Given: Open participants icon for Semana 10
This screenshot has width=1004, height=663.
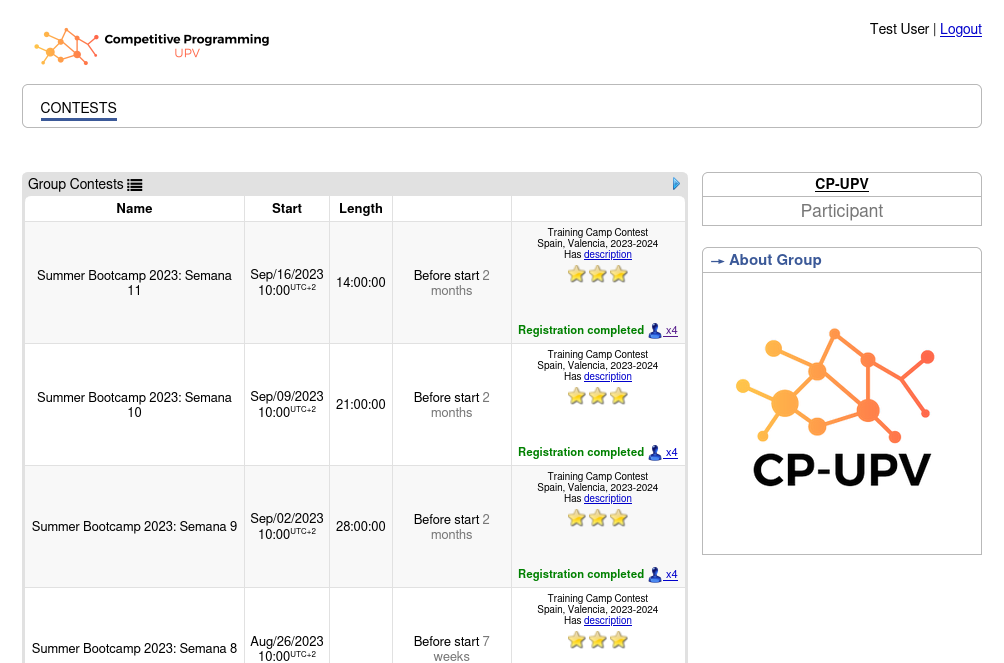Looking at the screenshot, I should tap(654, 452).
